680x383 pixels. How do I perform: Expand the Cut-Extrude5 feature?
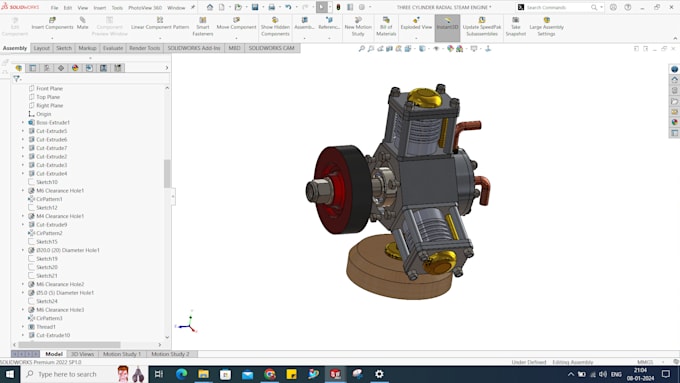(23, 131)
